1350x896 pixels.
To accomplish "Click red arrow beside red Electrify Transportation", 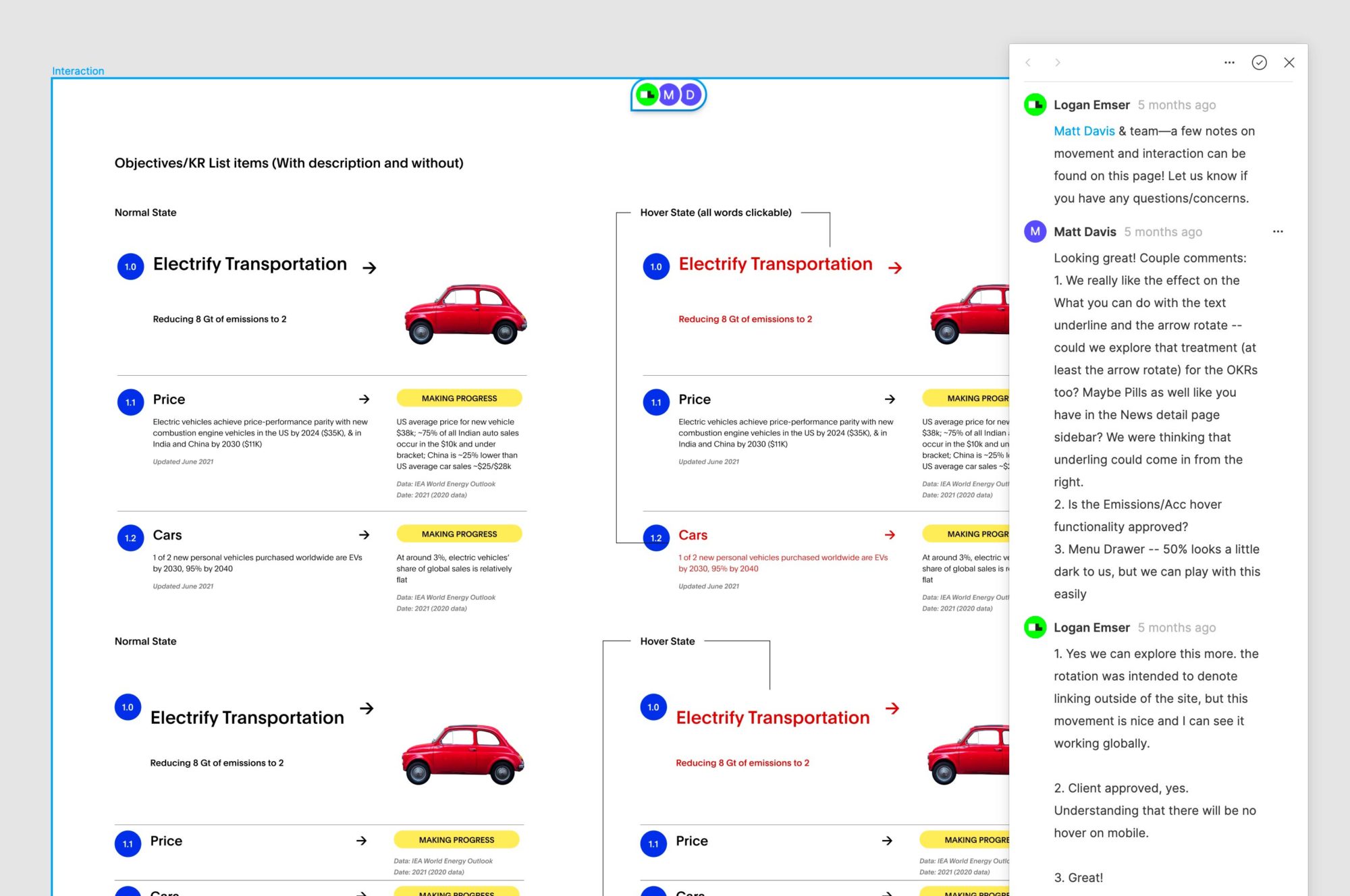I will (x=895, y=268).
